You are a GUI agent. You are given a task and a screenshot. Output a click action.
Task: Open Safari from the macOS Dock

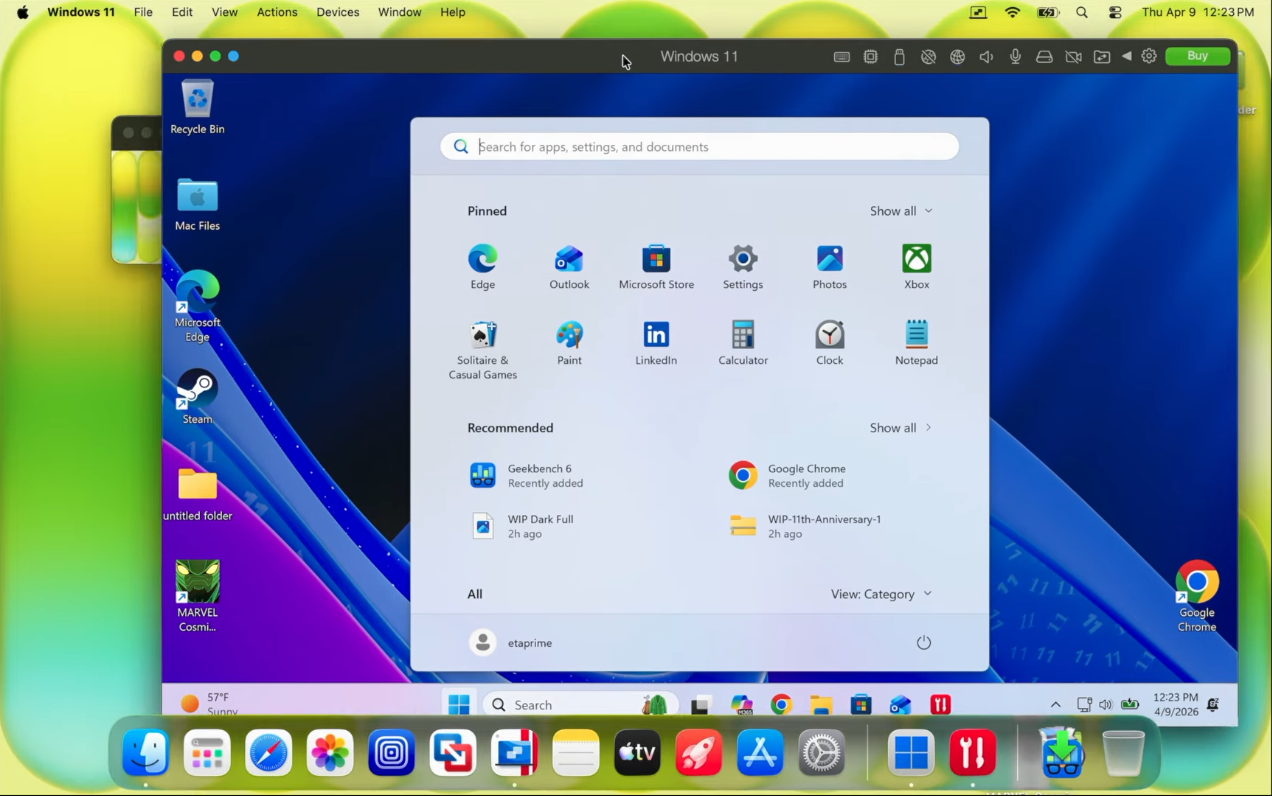click(269, 753)
